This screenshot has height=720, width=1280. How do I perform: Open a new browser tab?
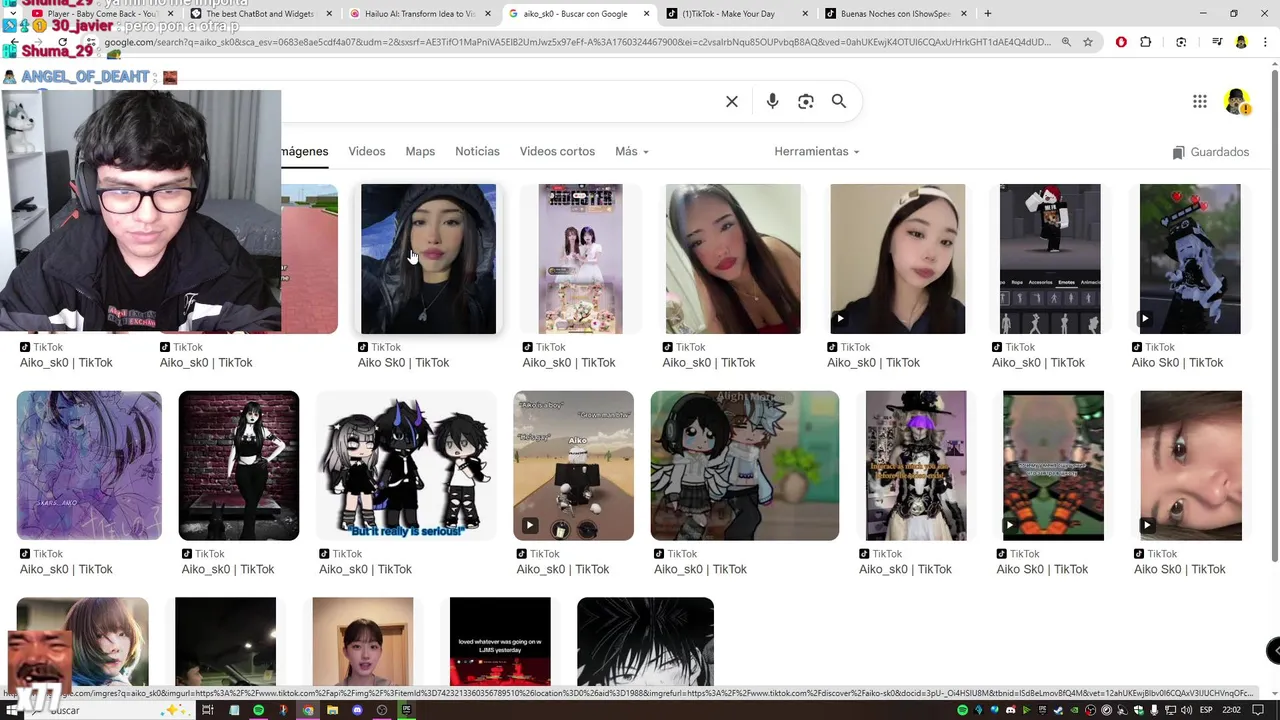point(988,14)
